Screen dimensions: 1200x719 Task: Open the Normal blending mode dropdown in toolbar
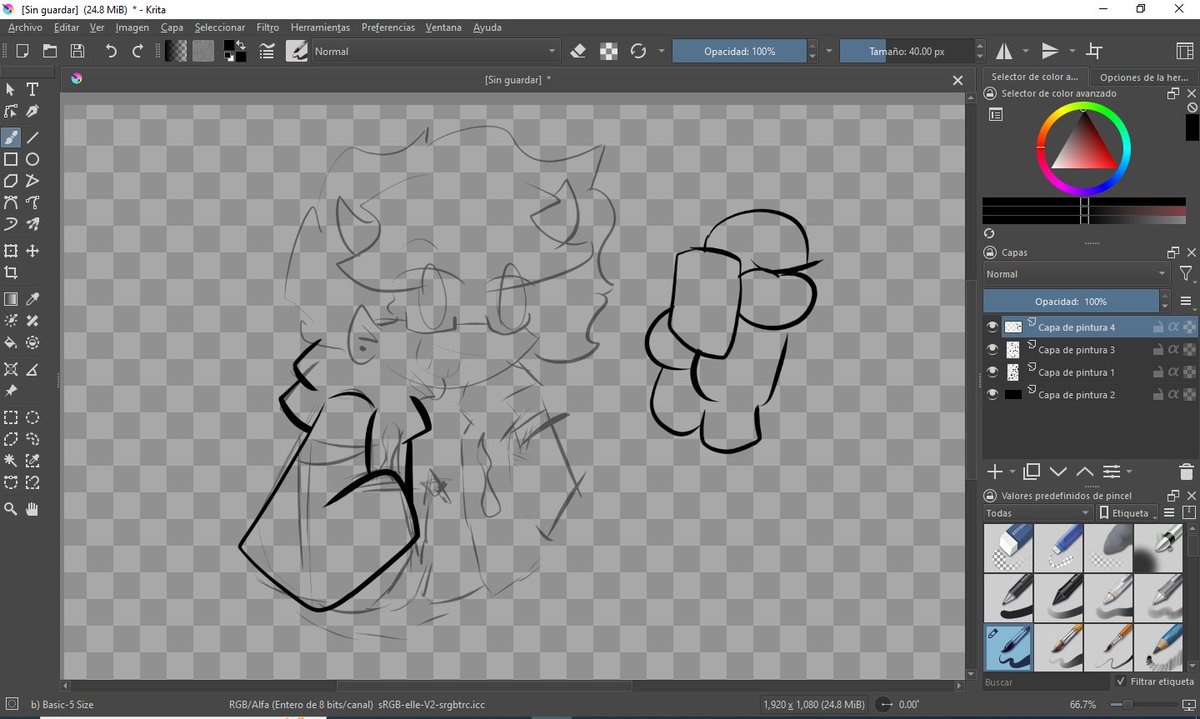435,51
